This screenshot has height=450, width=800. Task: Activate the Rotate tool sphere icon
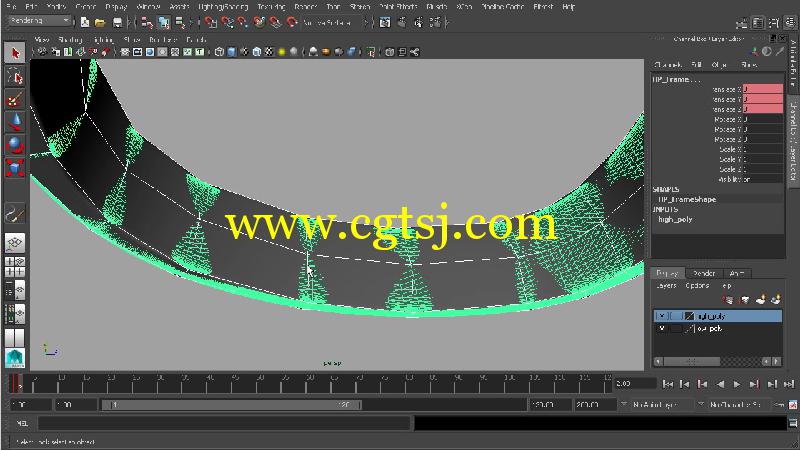[x=15, y=145]
